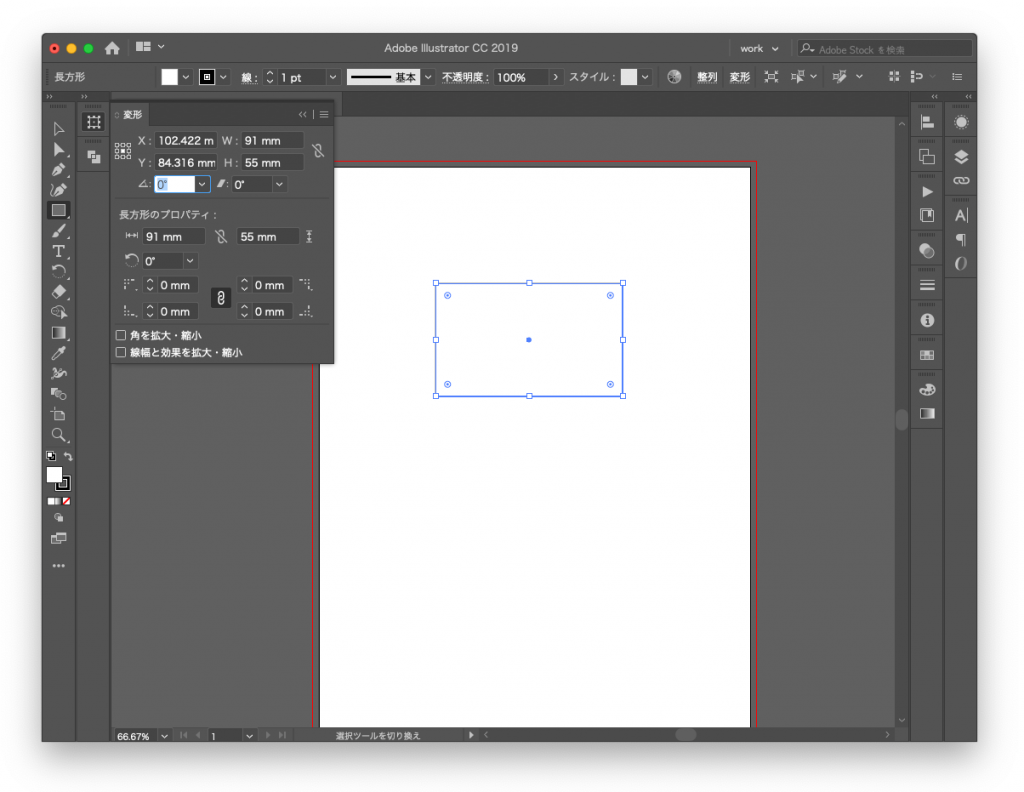
Task: Toggle rectangle properties constrain proportions link
Action: 221,236
